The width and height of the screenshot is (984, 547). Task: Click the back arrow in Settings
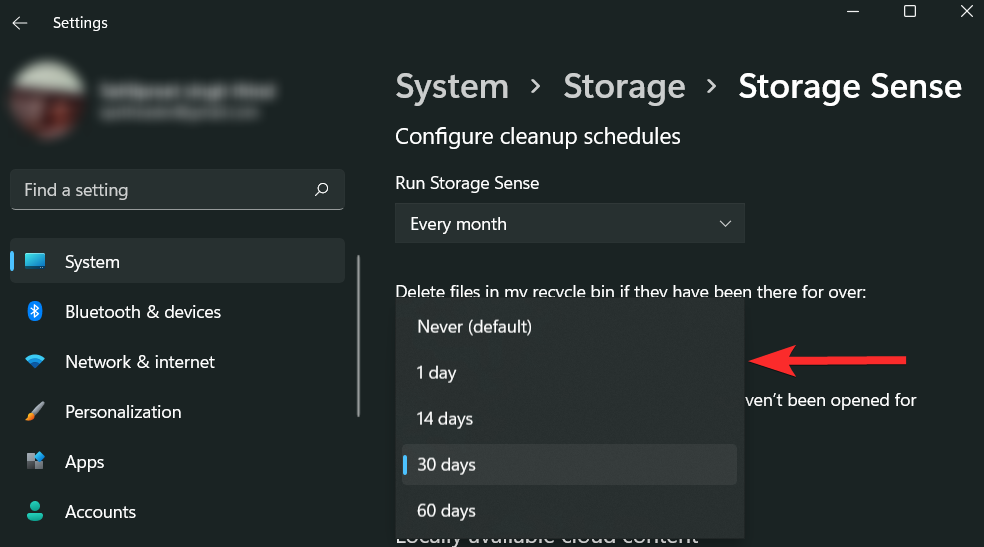(x=20, y=23)
